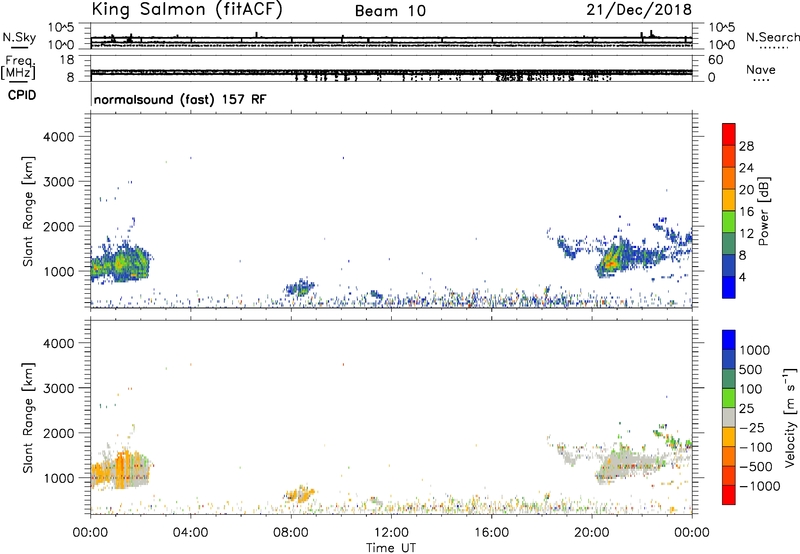
Task: Click the '-1000' tick on Velocity colorbar
Action: pos(759,486)
